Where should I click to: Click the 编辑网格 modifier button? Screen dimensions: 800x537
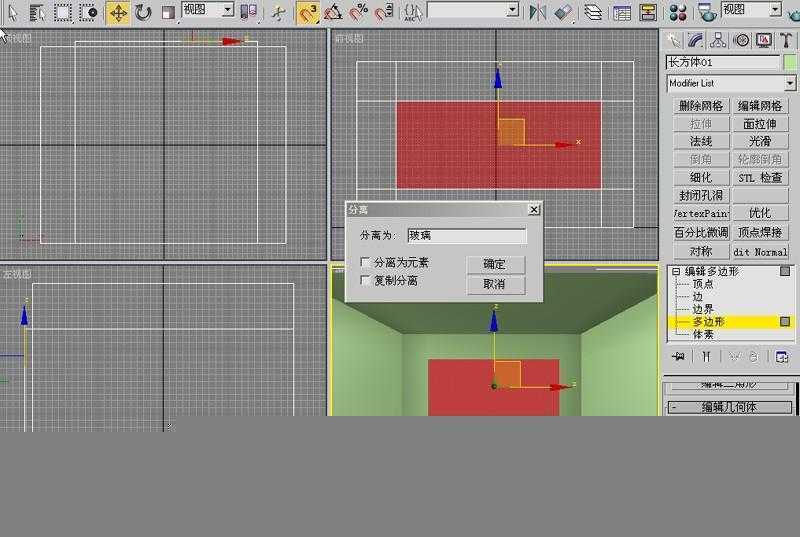760,106
